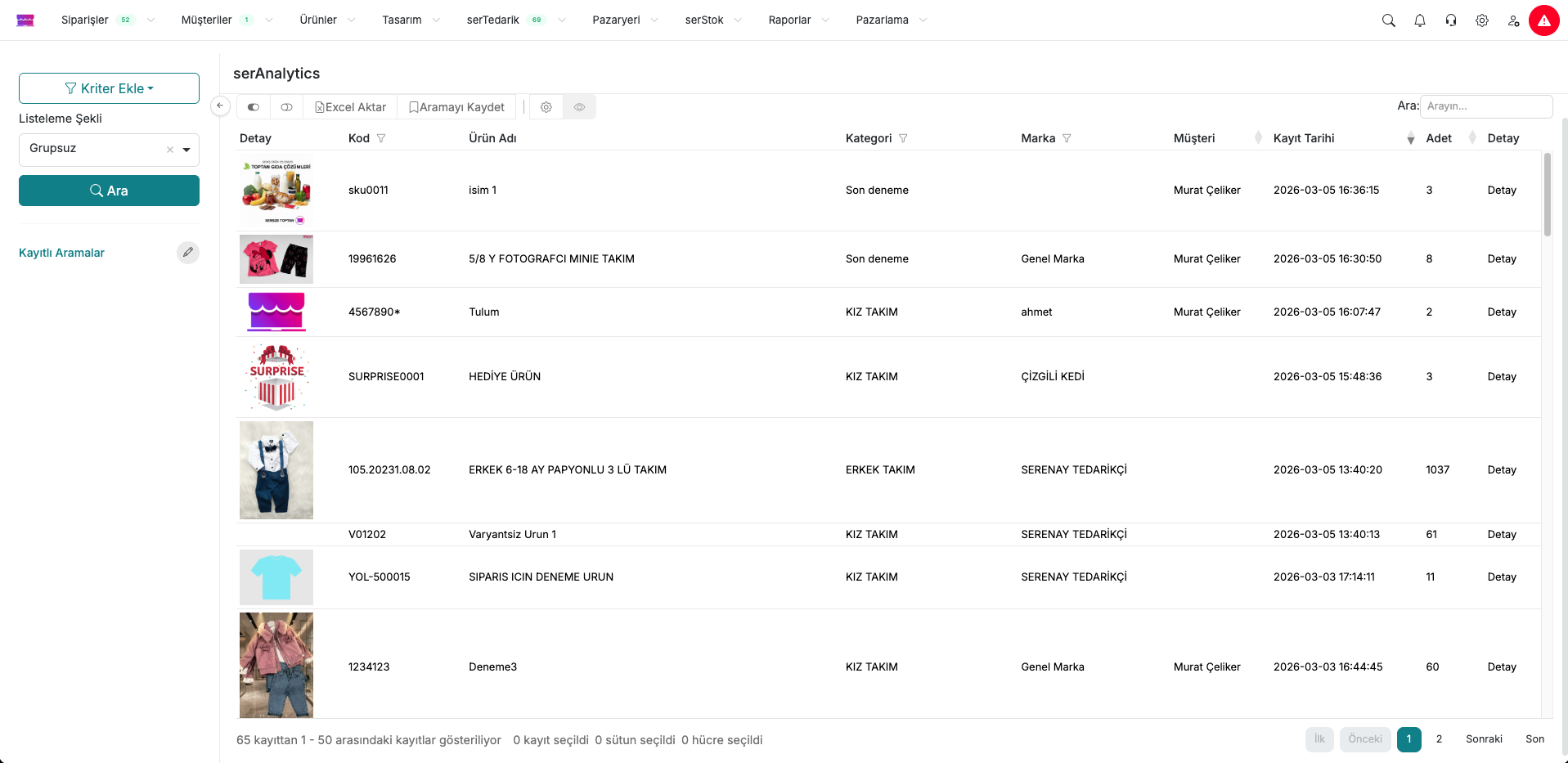Toggle the filled switch in table toolbar
This screenshot has width=1568, height=763.
[x=254, y=107]
